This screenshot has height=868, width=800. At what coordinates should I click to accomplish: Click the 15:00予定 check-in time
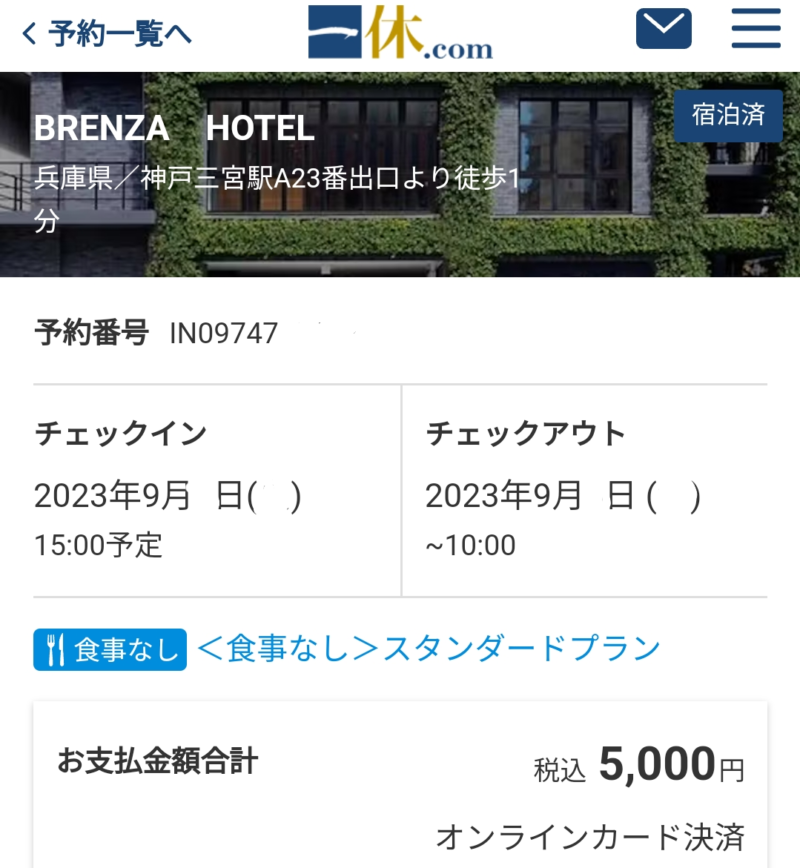pyautogui.click(x=98, y=545)
